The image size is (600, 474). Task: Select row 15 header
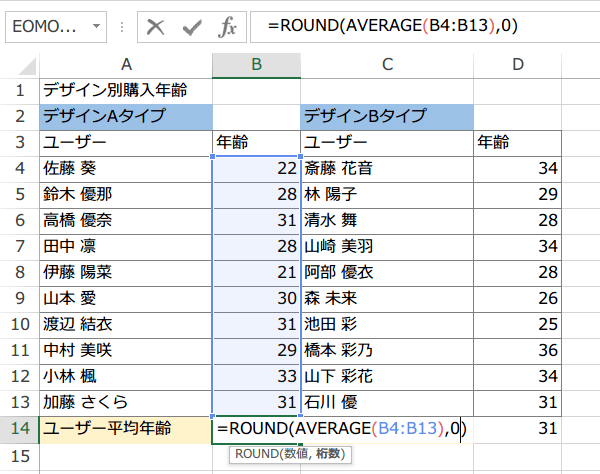(20, 456)
